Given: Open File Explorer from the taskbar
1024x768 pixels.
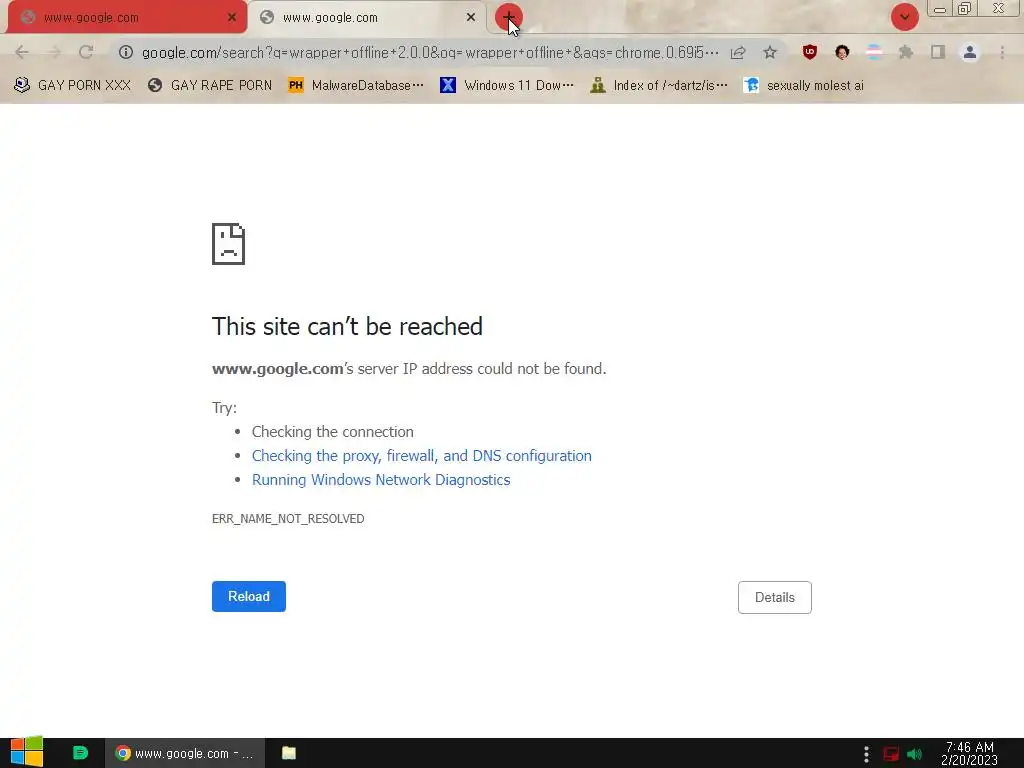Looking at the screenshot, I should (x=289, y=753).
